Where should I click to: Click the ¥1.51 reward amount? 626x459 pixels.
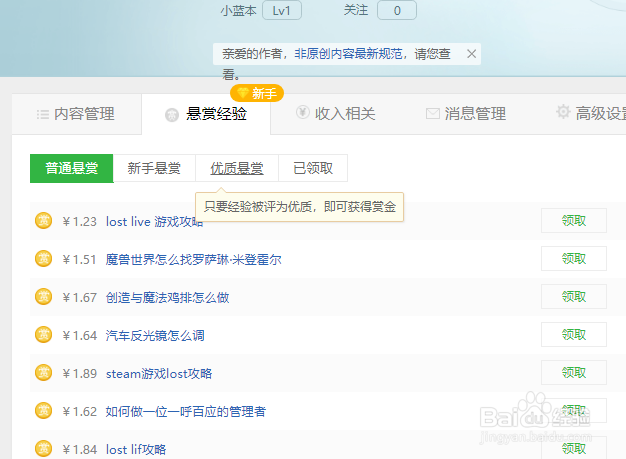pyautogui.click(x=79, y=260)
